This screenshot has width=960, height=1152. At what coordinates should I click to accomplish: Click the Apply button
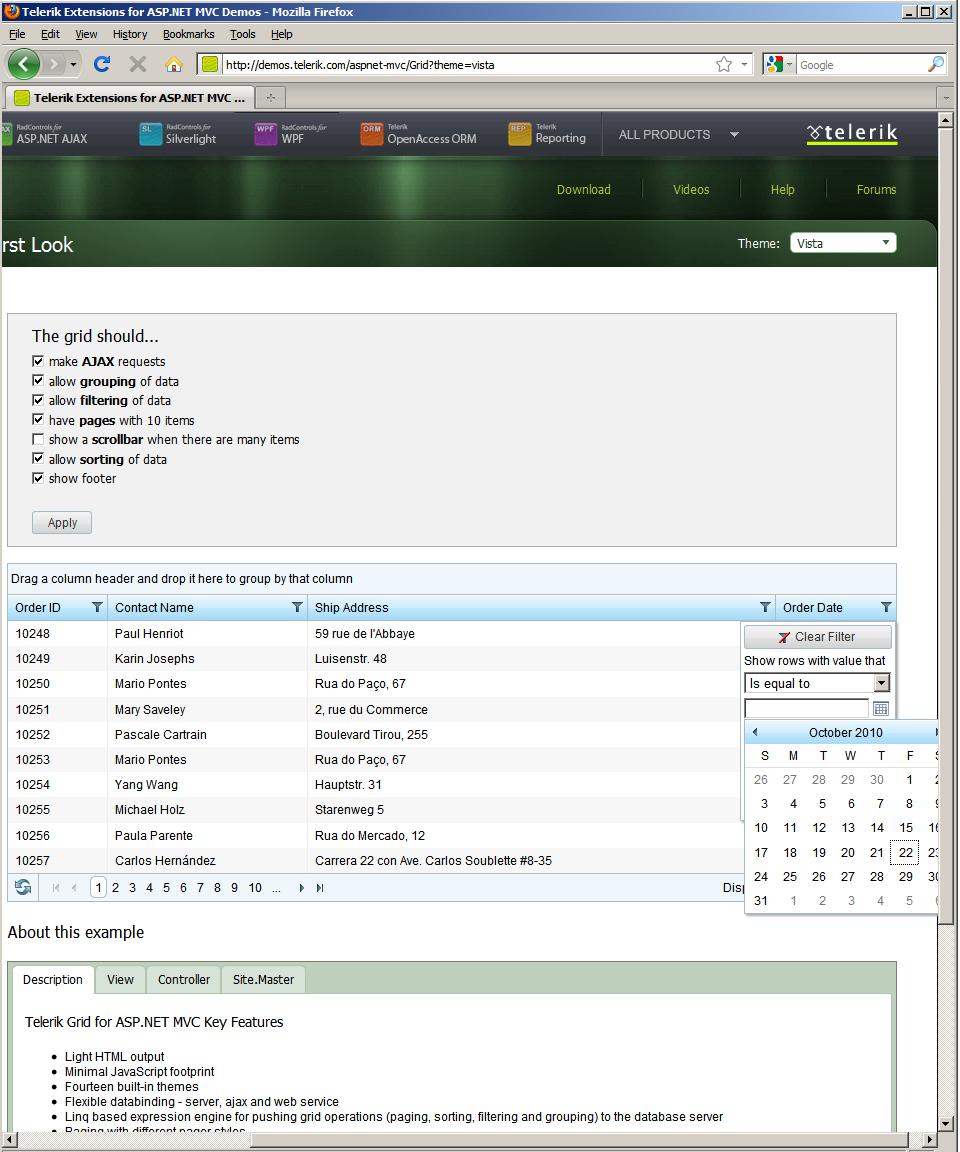pyautogui.click(x=62, y=522)
